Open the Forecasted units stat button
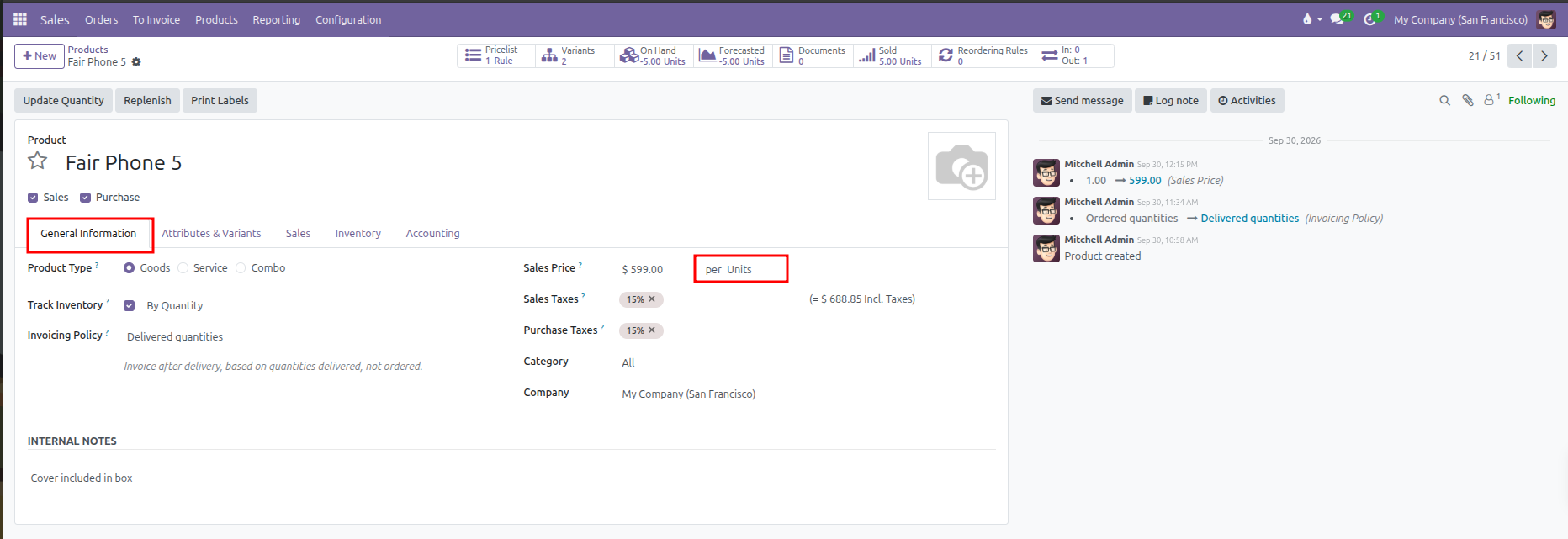Image resolution: width=1568 pixels, height=539 pixels. (x=733, y=55)
